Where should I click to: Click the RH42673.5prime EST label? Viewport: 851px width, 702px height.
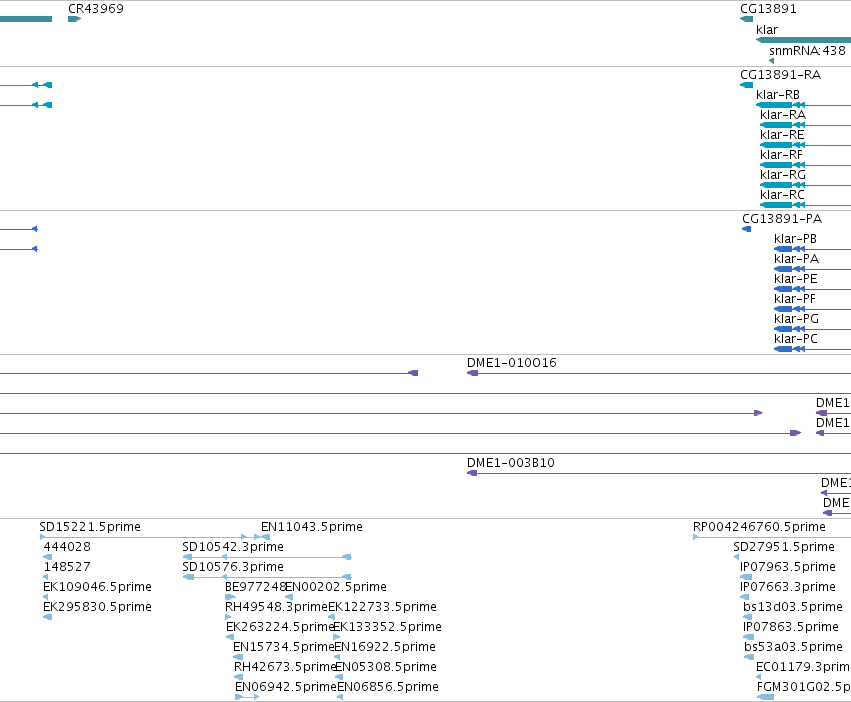click(x=285, y=667)
